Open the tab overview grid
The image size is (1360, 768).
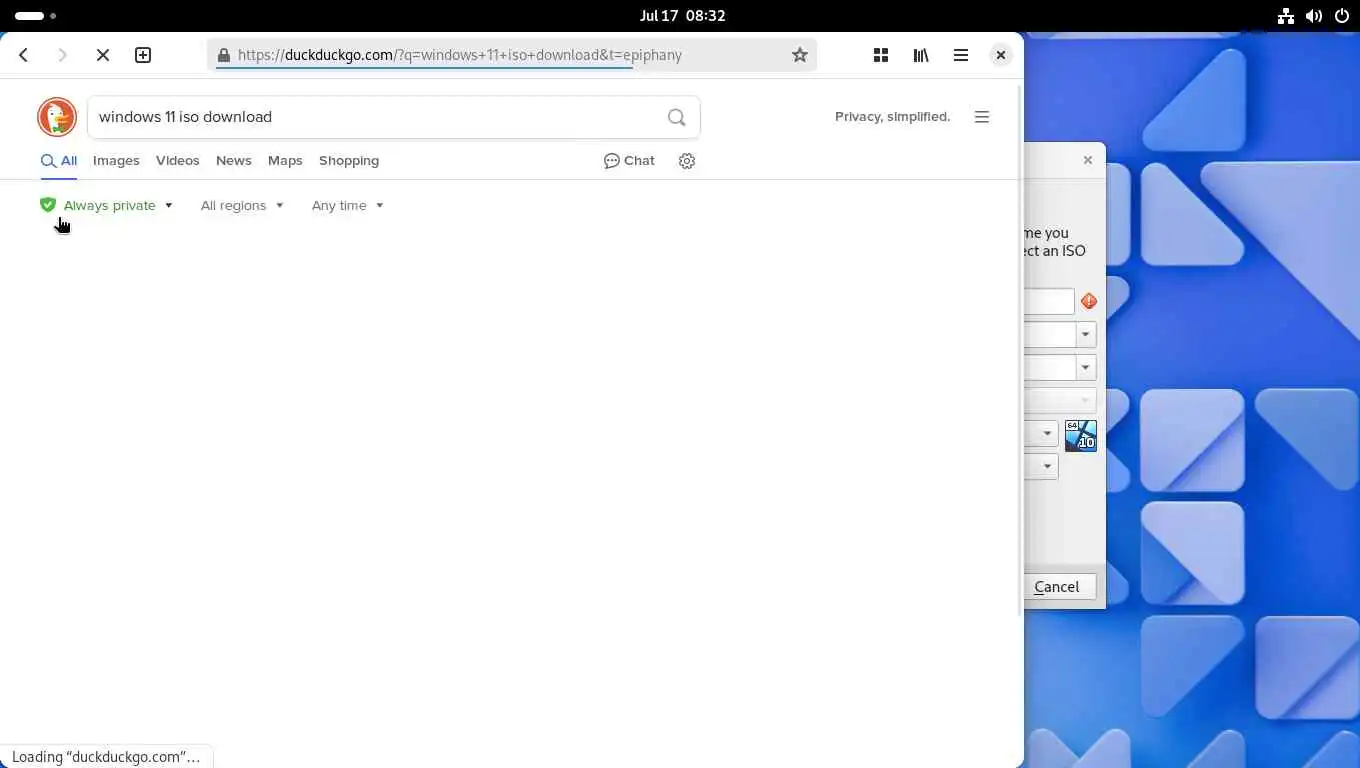(x=881, y=55)
